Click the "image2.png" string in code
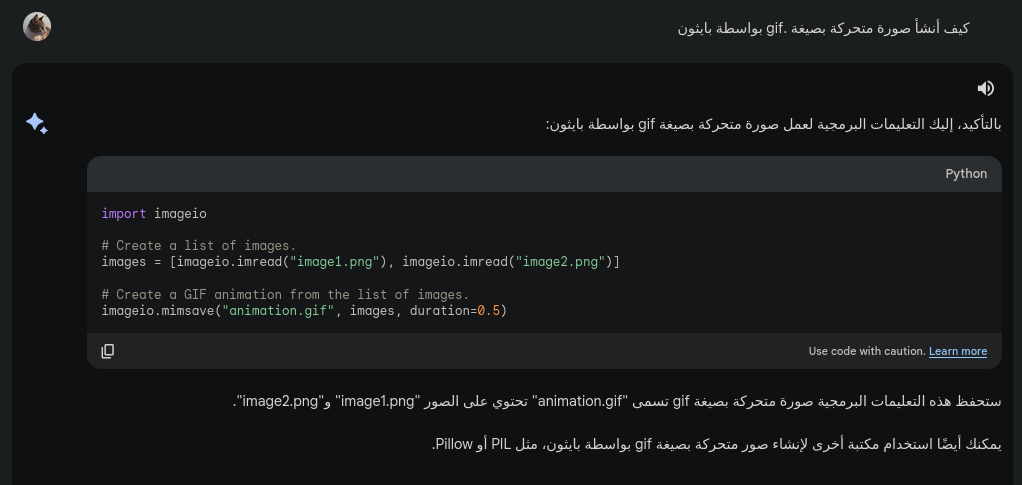Image resolution: width=1022 pixels, height=485 pixels. [x=560, y=262]
